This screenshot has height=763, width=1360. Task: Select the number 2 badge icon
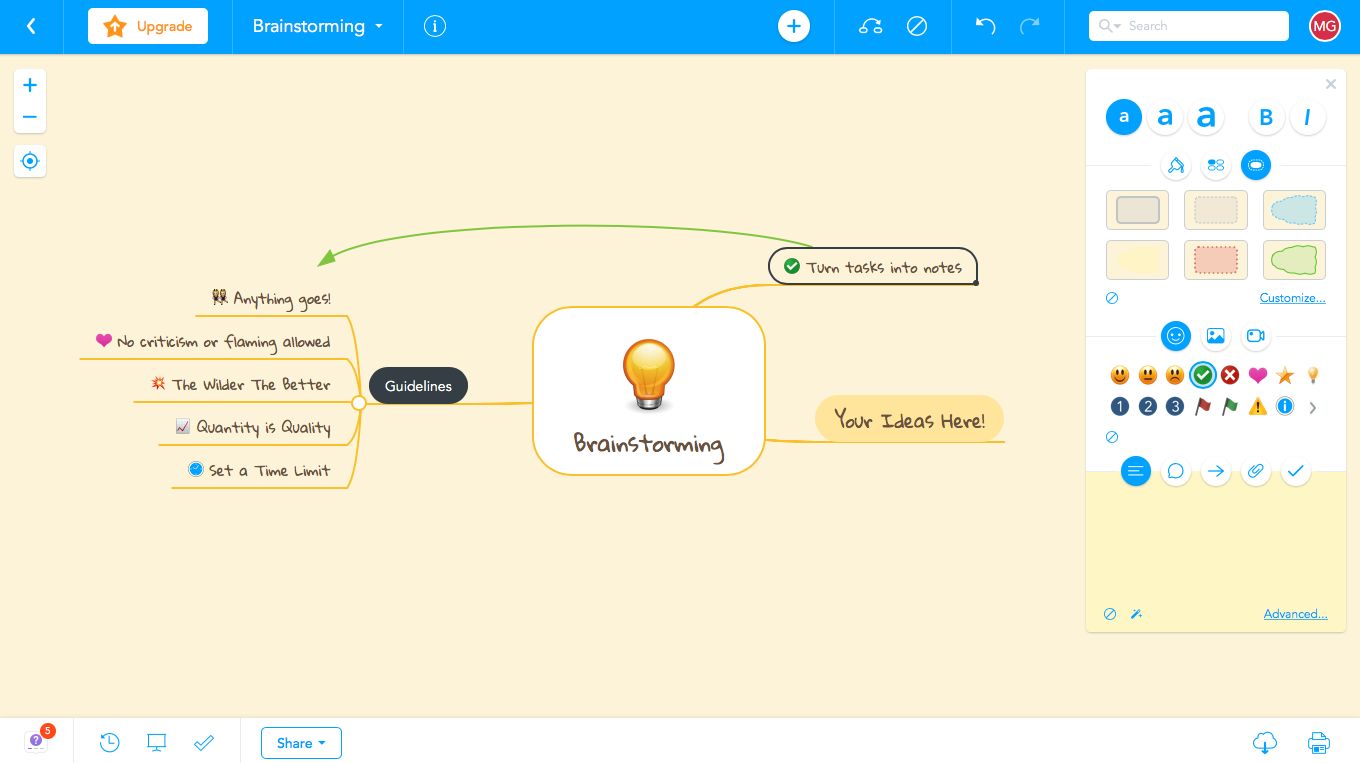[1148, 407]
